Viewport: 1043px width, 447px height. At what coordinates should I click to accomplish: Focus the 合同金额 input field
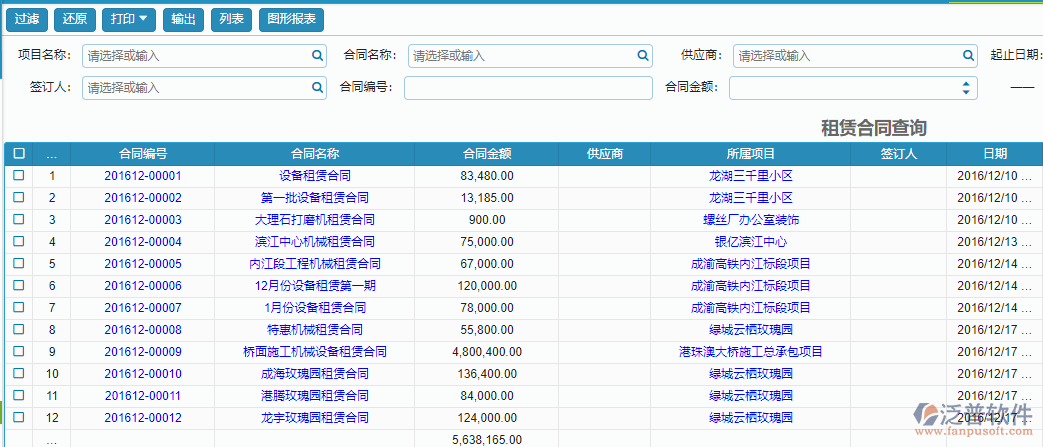pos(853,88)
